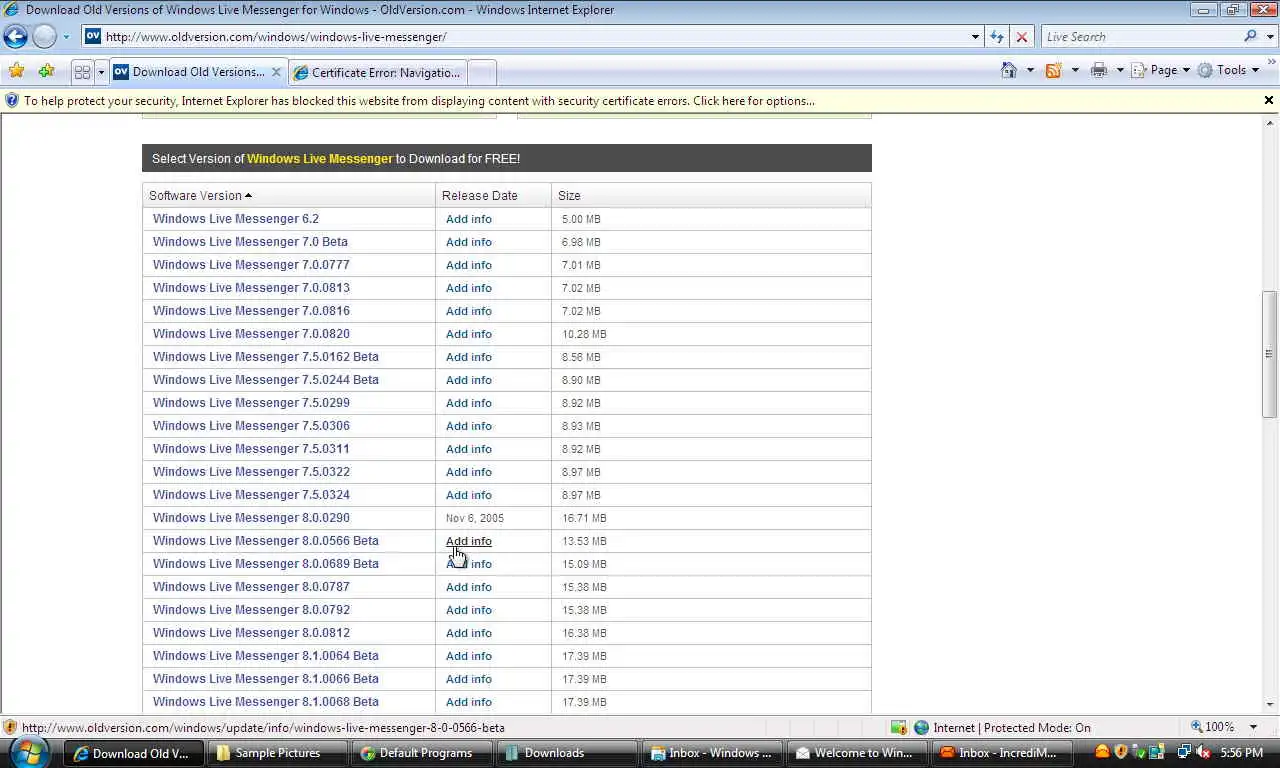The height and width of the screenshot is (768, 1280).
Task: Open the tab list dropdown arrow
Action: [x=100, y=72]
